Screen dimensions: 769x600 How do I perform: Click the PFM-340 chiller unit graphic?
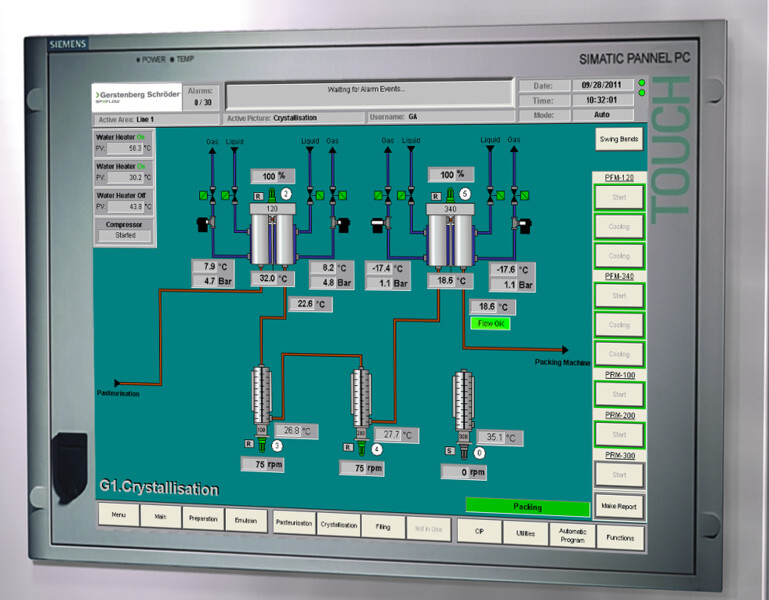tap(449, 236)
